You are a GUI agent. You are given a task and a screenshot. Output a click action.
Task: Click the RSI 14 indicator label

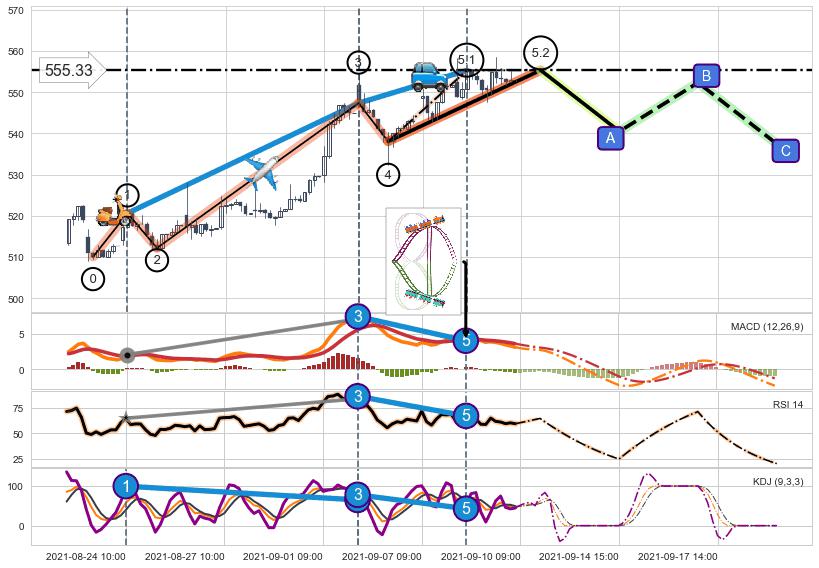pos(787,404)
